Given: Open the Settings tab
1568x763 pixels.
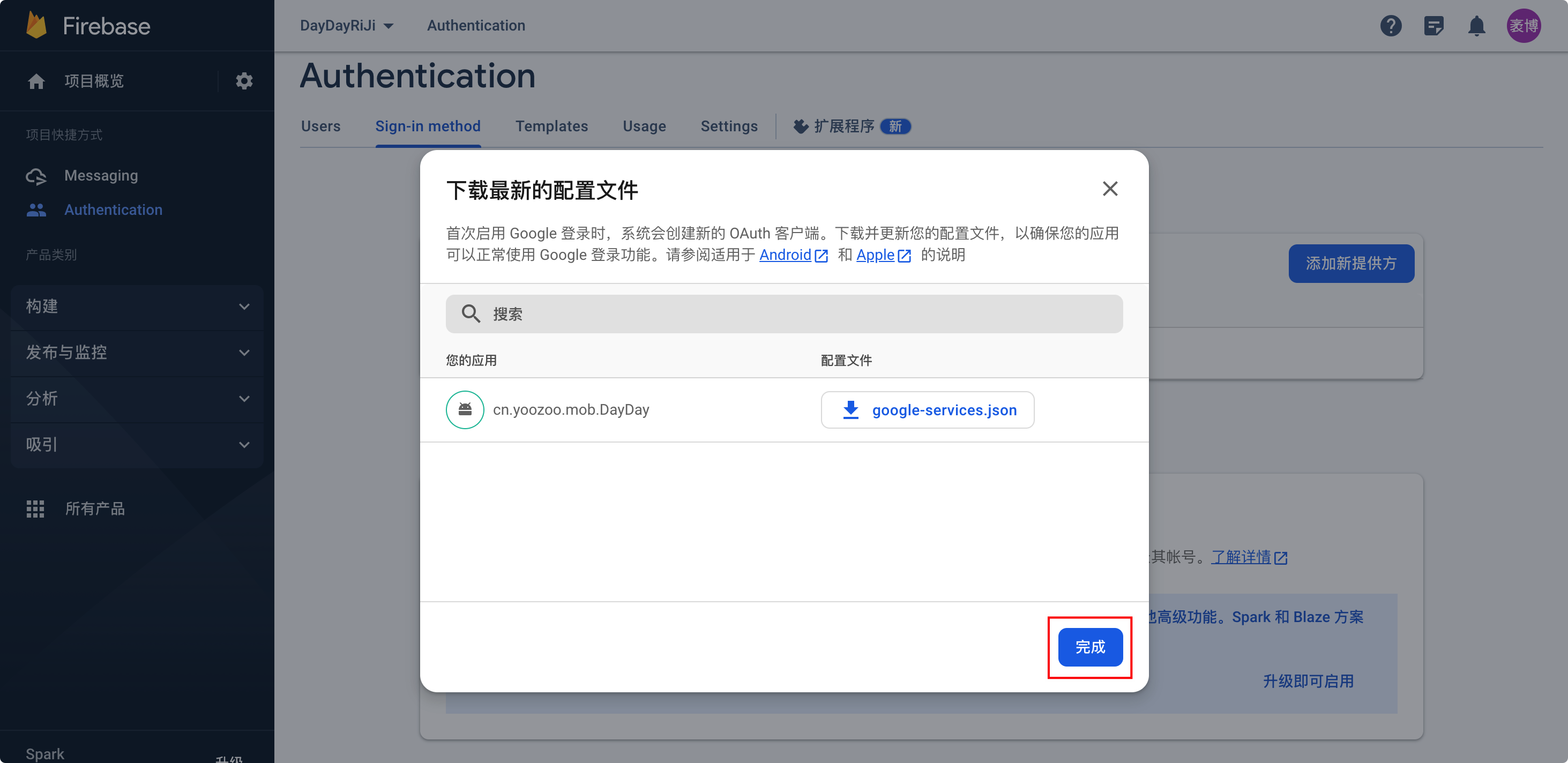Looking at the screenshot, I should click(x=729, y=126).
